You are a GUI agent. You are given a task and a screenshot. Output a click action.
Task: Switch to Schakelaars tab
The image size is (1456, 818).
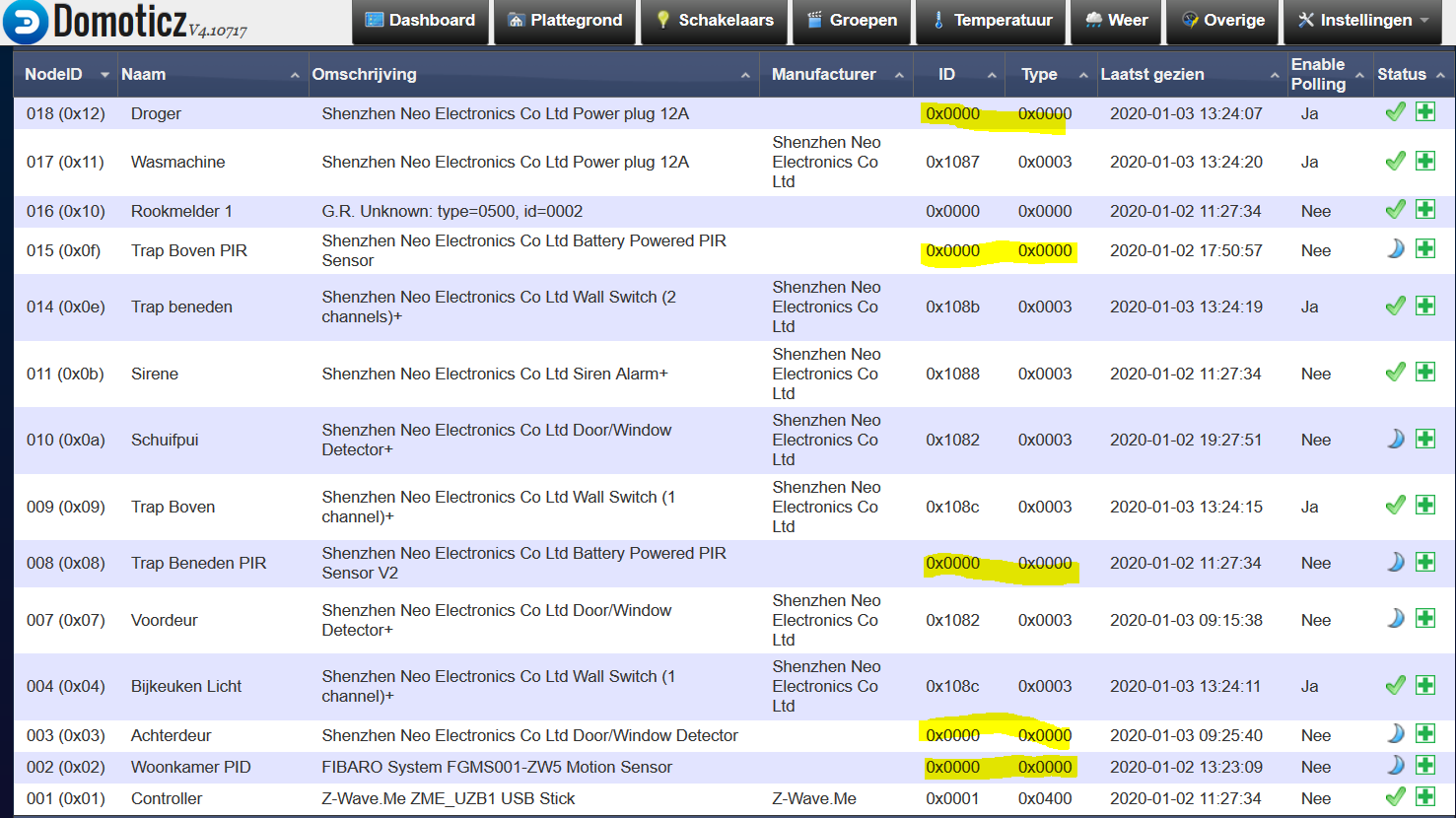[714, 21]
